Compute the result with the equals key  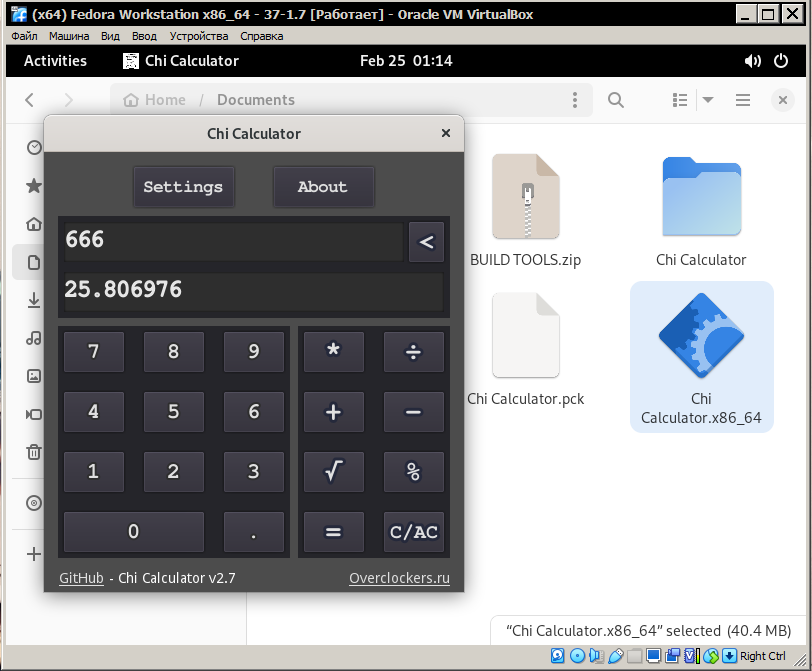334,532
